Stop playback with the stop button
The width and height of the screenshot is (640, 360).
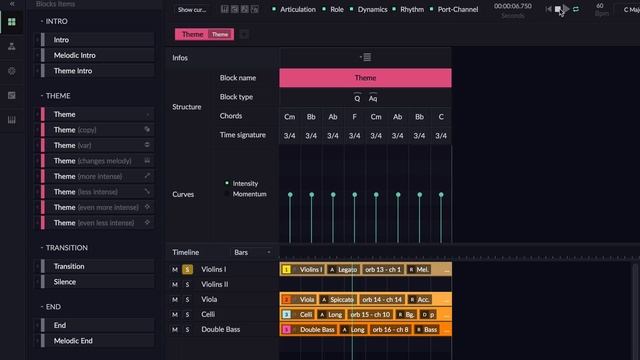click(558, 9)
